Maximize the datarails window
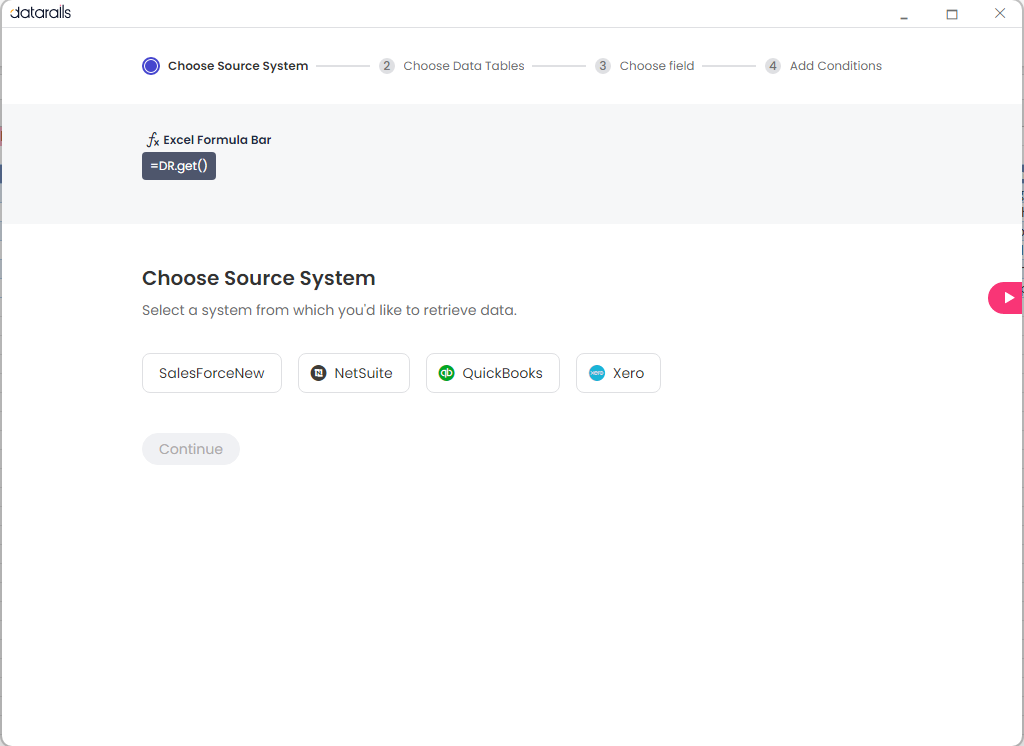This screenshot has height=746, width=1024. point(952,14)
